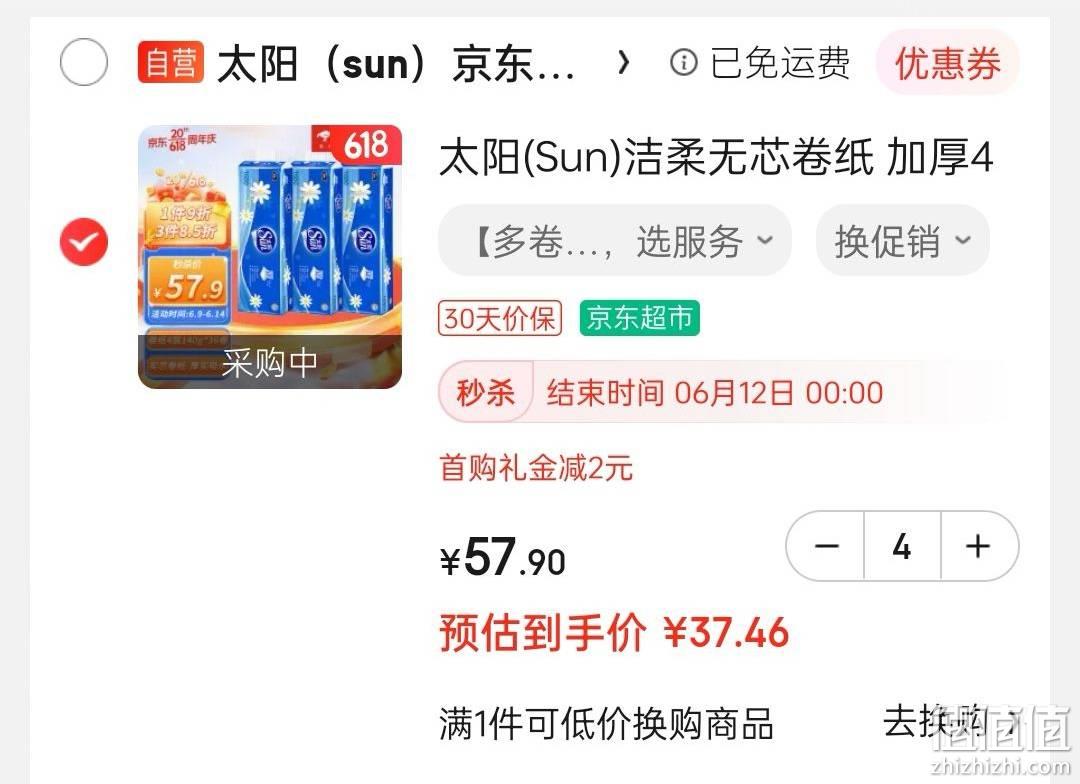The image size is (1080, 784).
Task: Tap 首购礼金减2元 discount text
Action: pyautogui.click(x=536, y=468)
